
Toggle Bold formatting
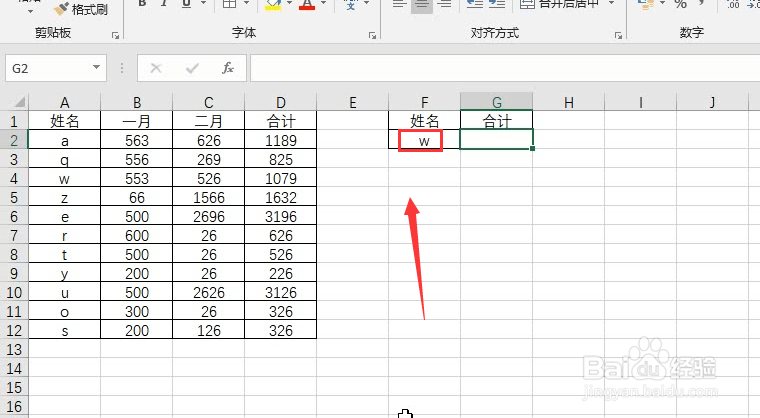(142, 4)
